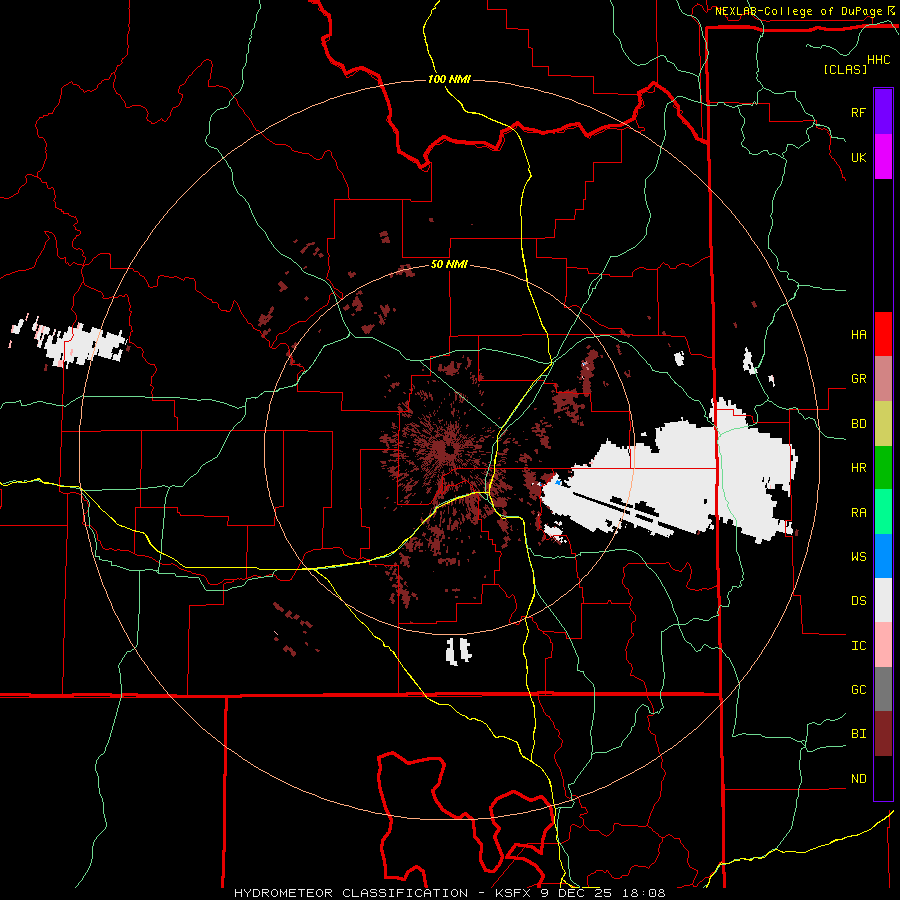Click the small white echo below 50 NMI ring
900x900 pixels.
point(458,651)
